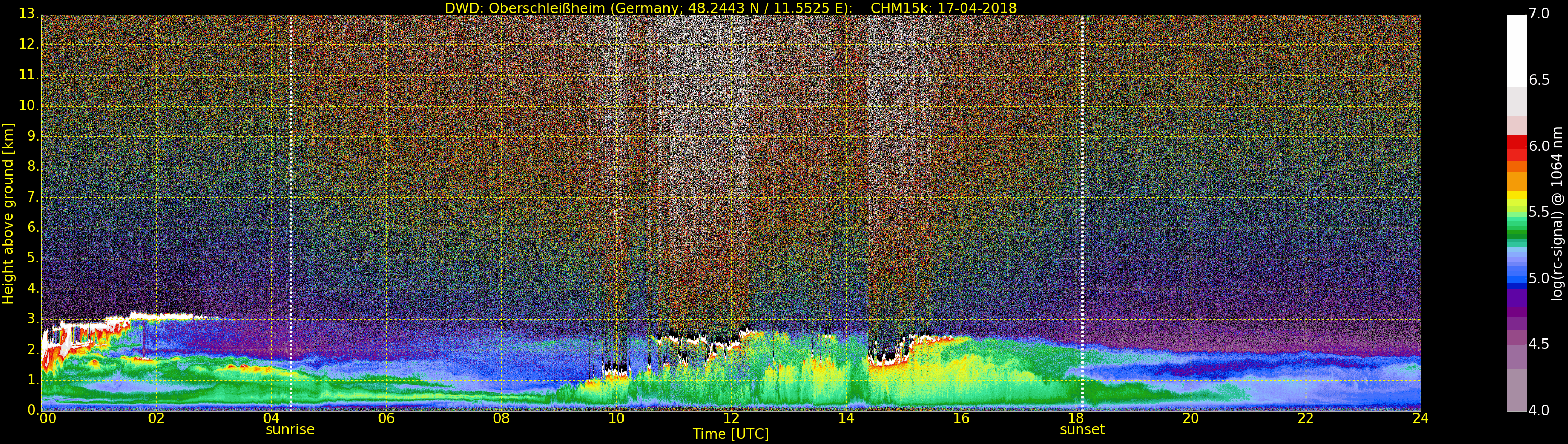Click the '22' time axis tick label
This screenshot has height=444, width=1568.
coord(1306,418)
